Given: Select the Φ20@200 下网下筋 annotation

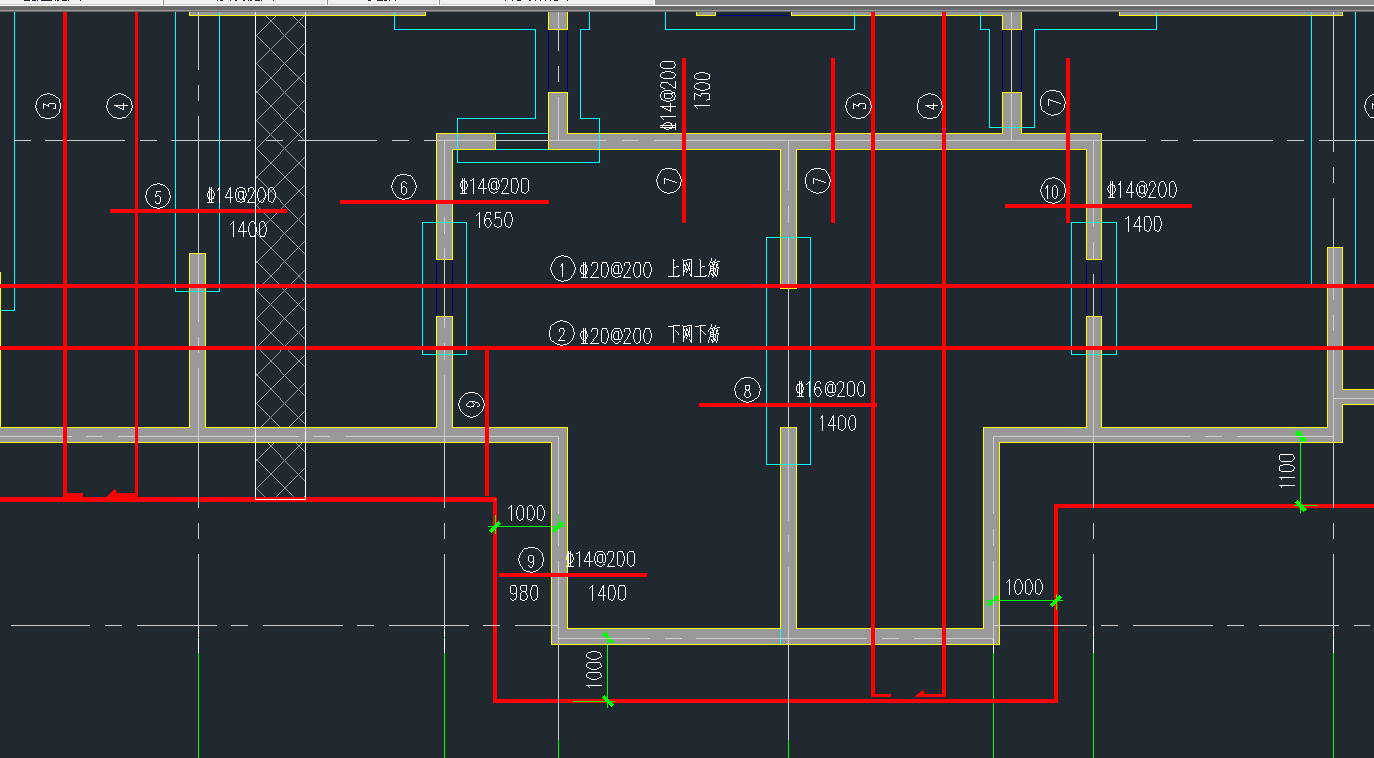Looking at the screenshot, I should click(x=650, y=335).
